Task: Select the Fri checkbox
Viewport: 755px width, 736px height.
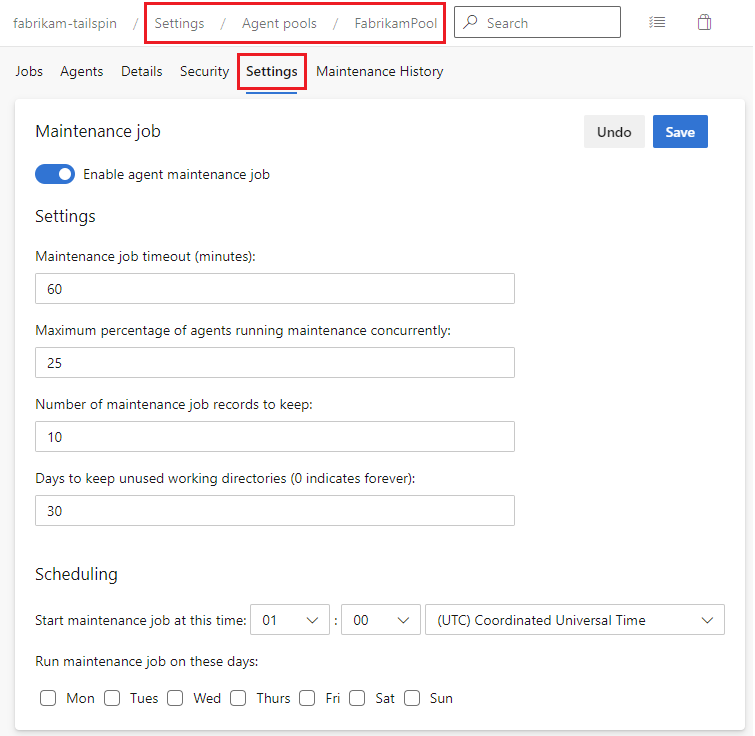Action: pyautogui.click(x=307, y=698)
